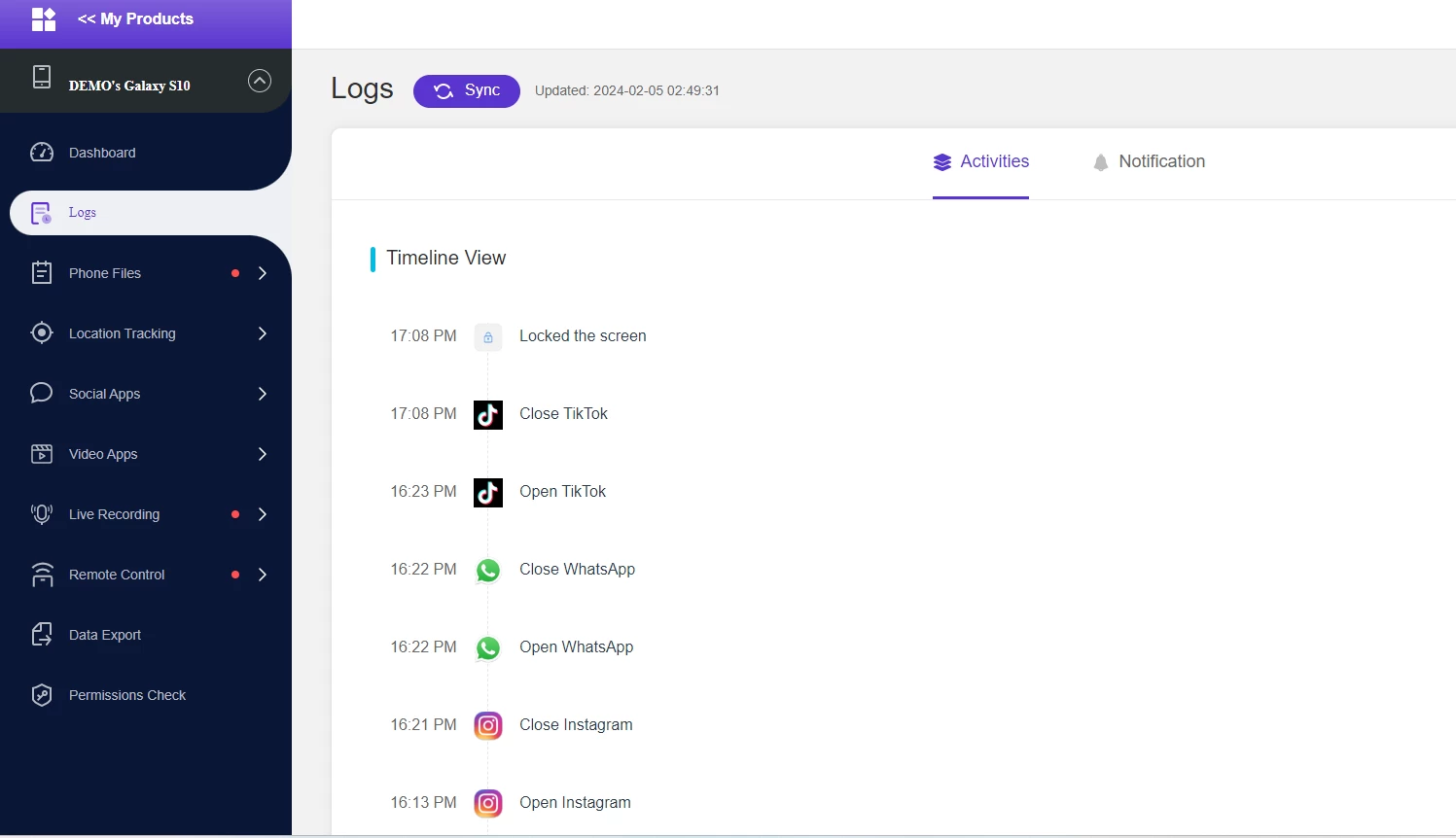Click the Logs page title
Screen dimensions: 1456x838
[362, 88]
